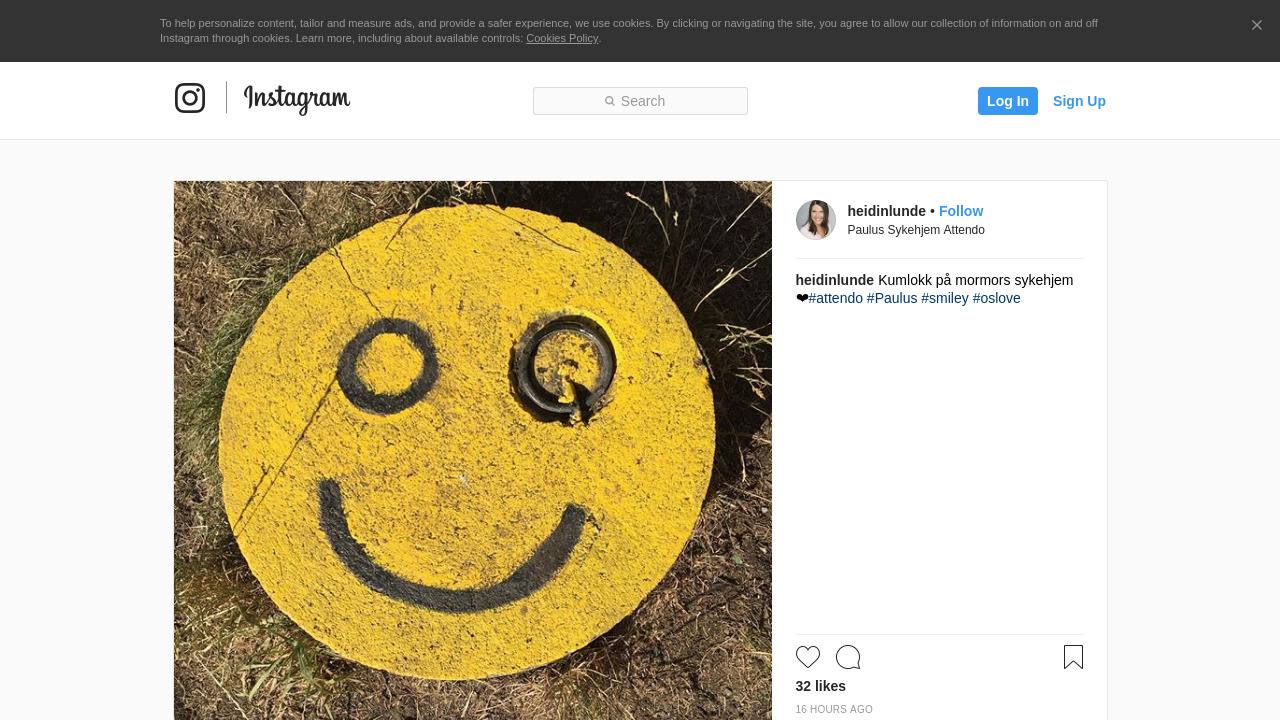Follow the heidinlunde account

click(x=961, y=211)
